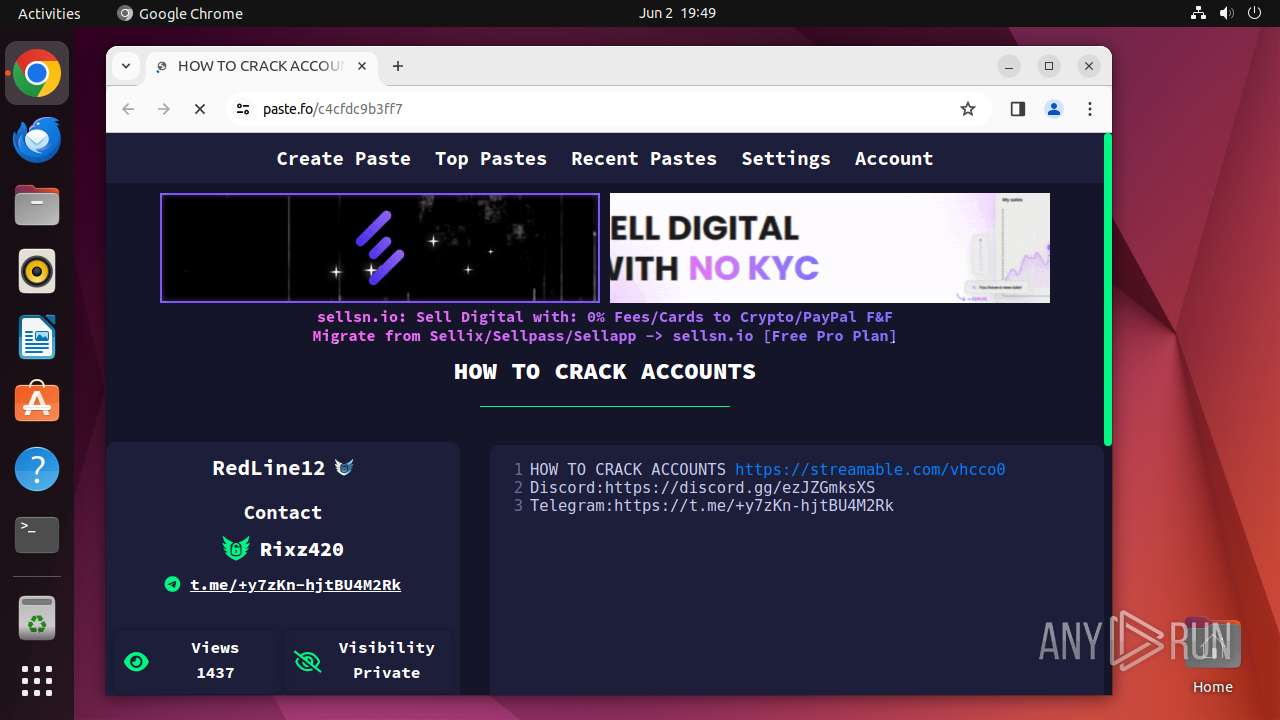Open Rhythmbox music player in the dock

point(37,271)
